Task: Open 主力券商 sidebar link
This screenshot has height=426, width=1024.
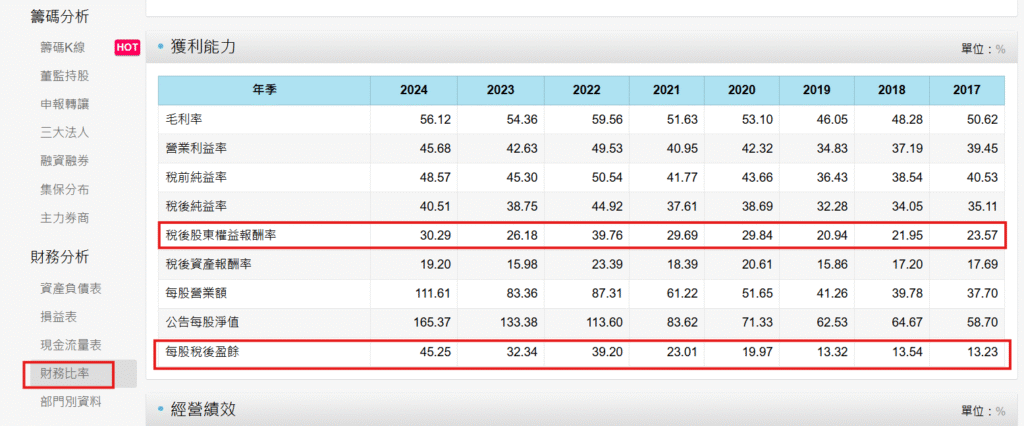Action: click(x=64, y=217)
